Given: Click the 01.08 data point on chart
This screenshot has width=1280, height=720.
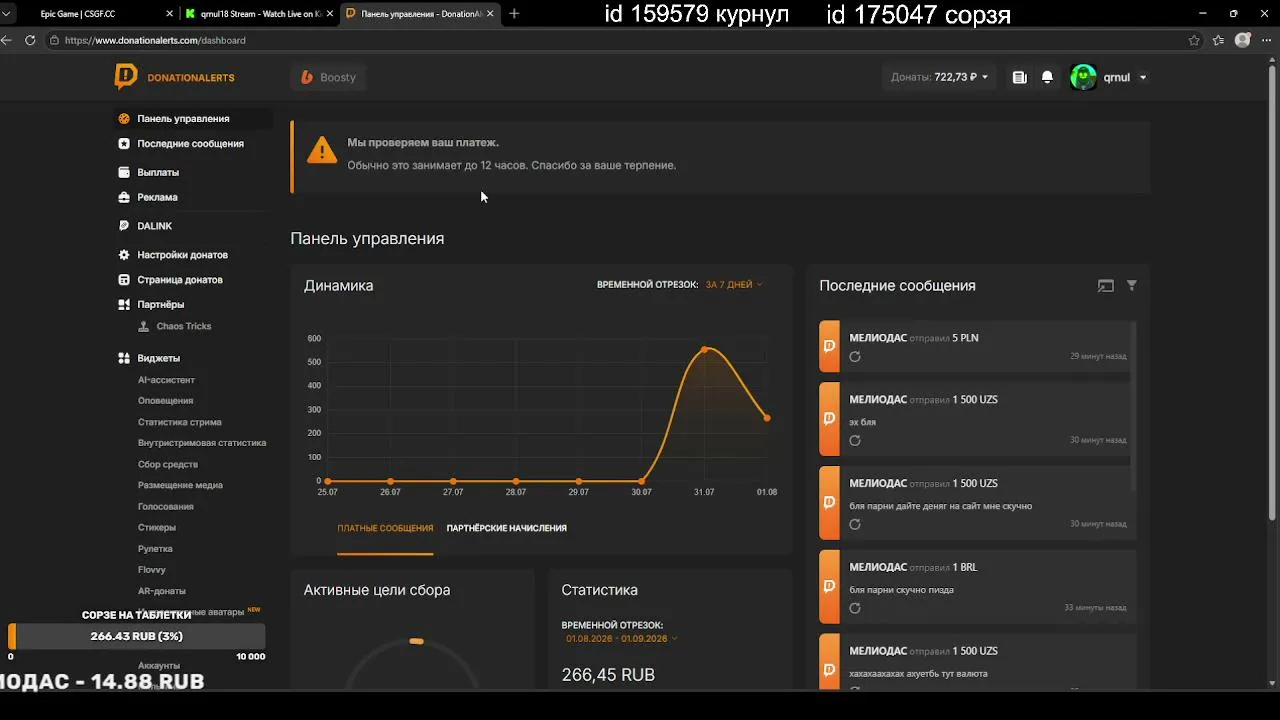Looking at the screenshot, I should [767, 418].
